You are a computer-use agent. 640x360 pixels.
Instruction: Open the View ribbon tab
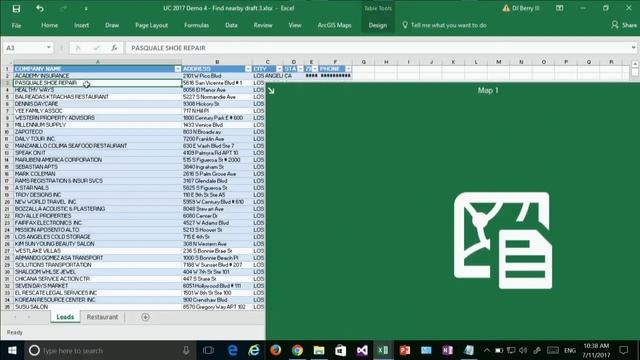[295, 25]
